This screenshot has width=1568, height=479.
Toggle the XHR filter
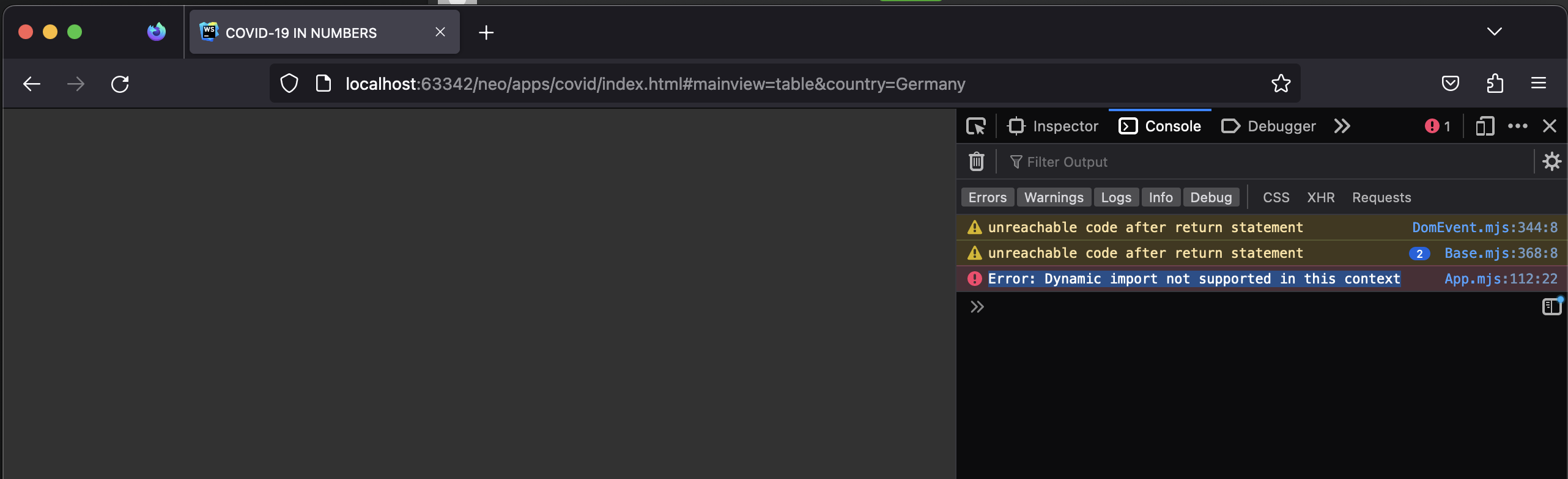pos(1321,197)
